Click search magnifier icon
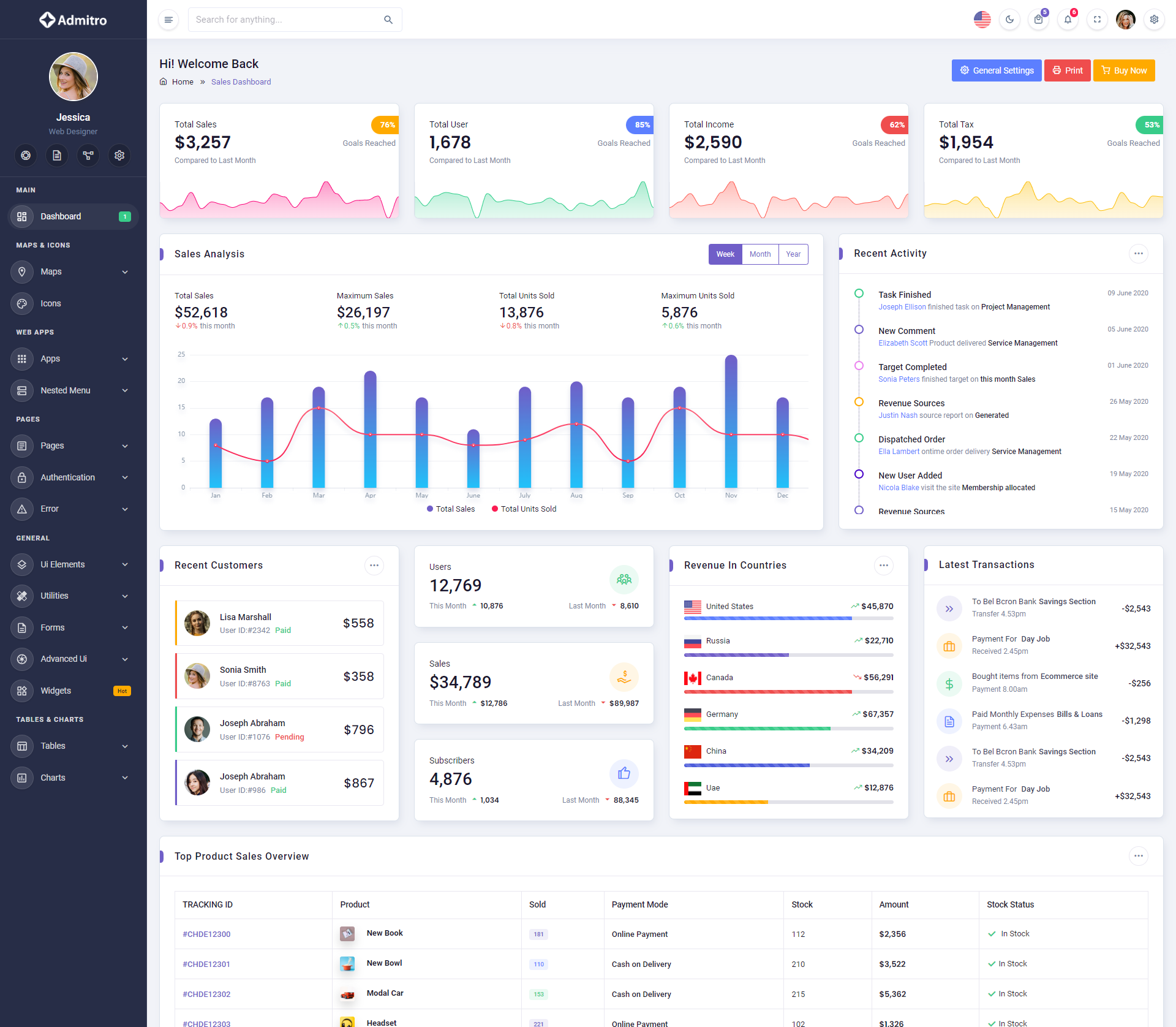The width and height of the screenshot is (1176, 1027). point(388,20)
